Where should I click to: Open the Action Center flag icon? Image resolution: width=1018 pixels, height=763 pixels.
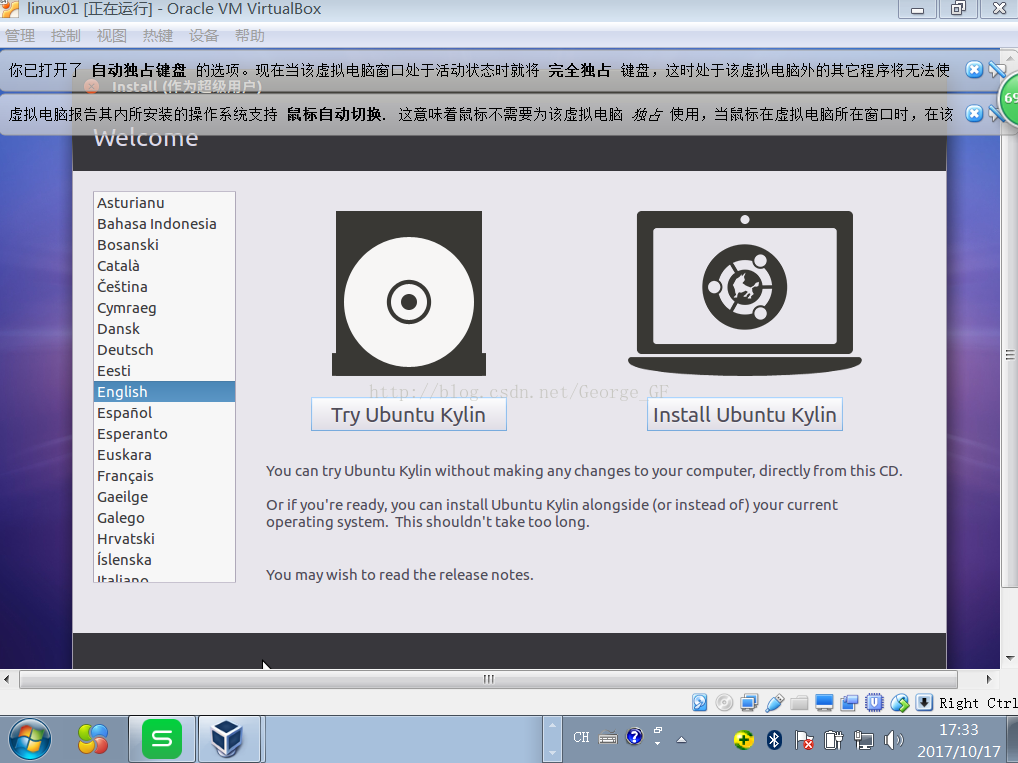point(804,740)
